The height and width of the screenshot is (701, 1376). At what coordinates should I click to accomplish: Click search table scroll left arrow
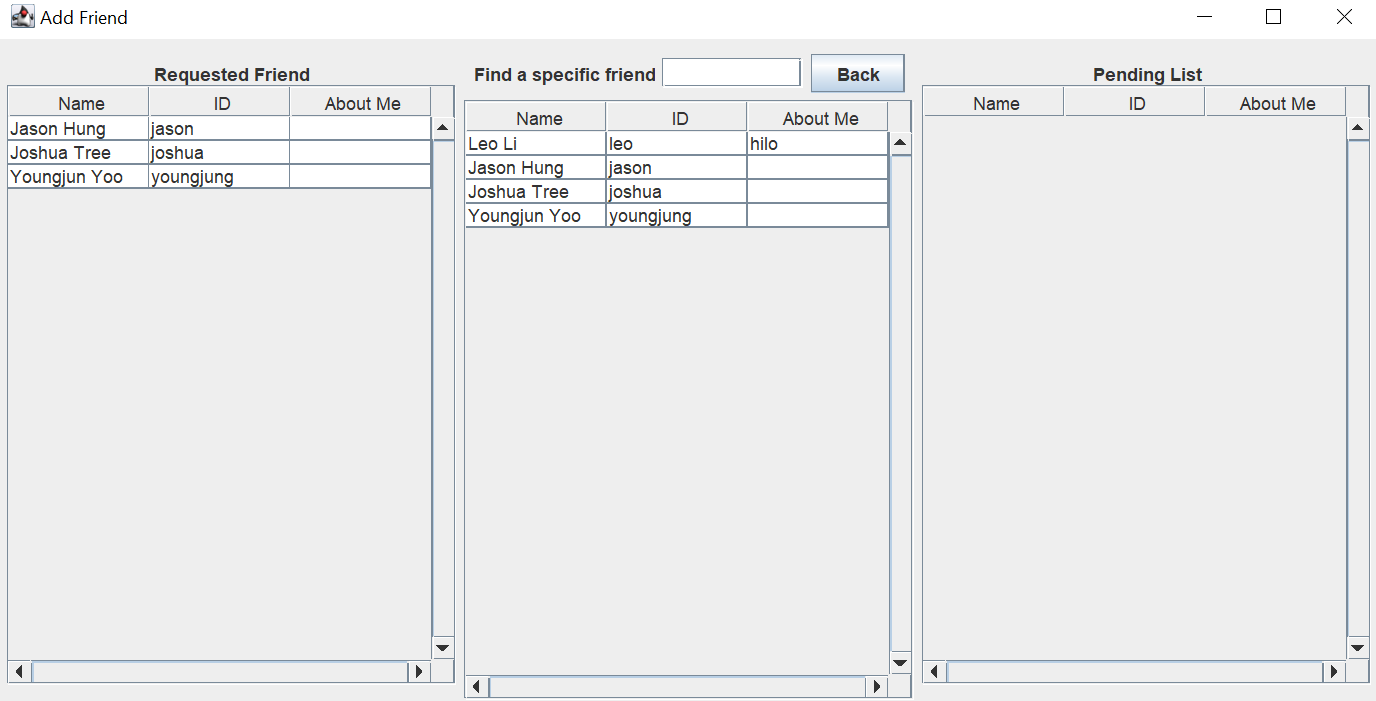pos(477,687)
